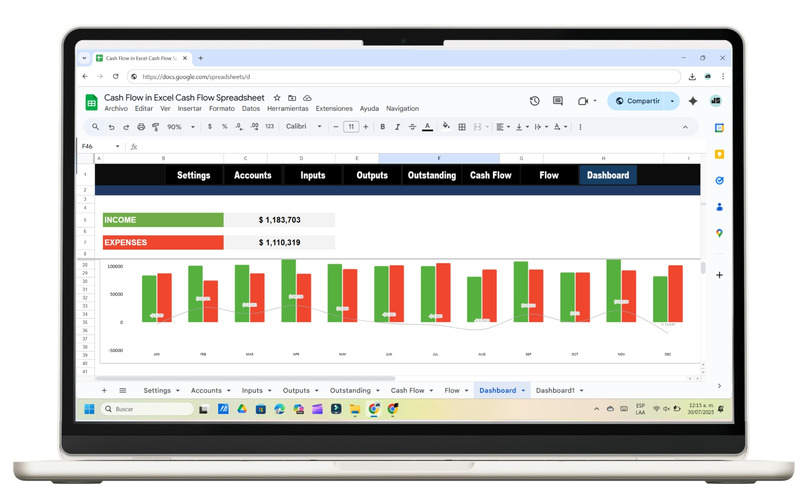Open the Gemini sparkle icon
This screenshot has width=800, height=500.
click(693, 101)
